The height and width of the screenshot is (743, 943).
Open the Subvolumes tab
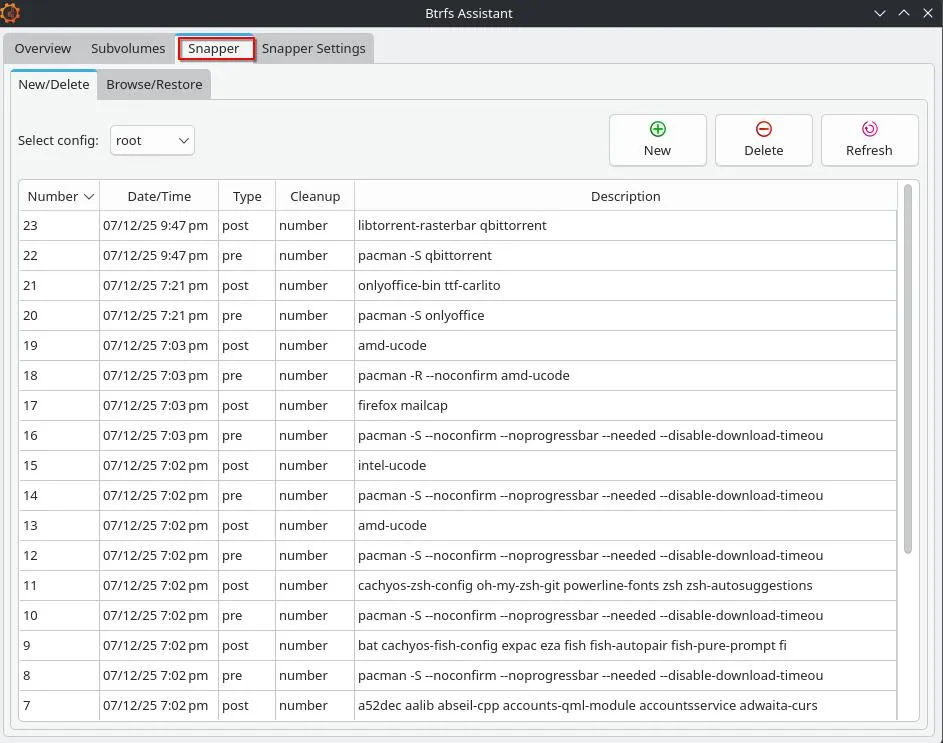coord(128,49)
